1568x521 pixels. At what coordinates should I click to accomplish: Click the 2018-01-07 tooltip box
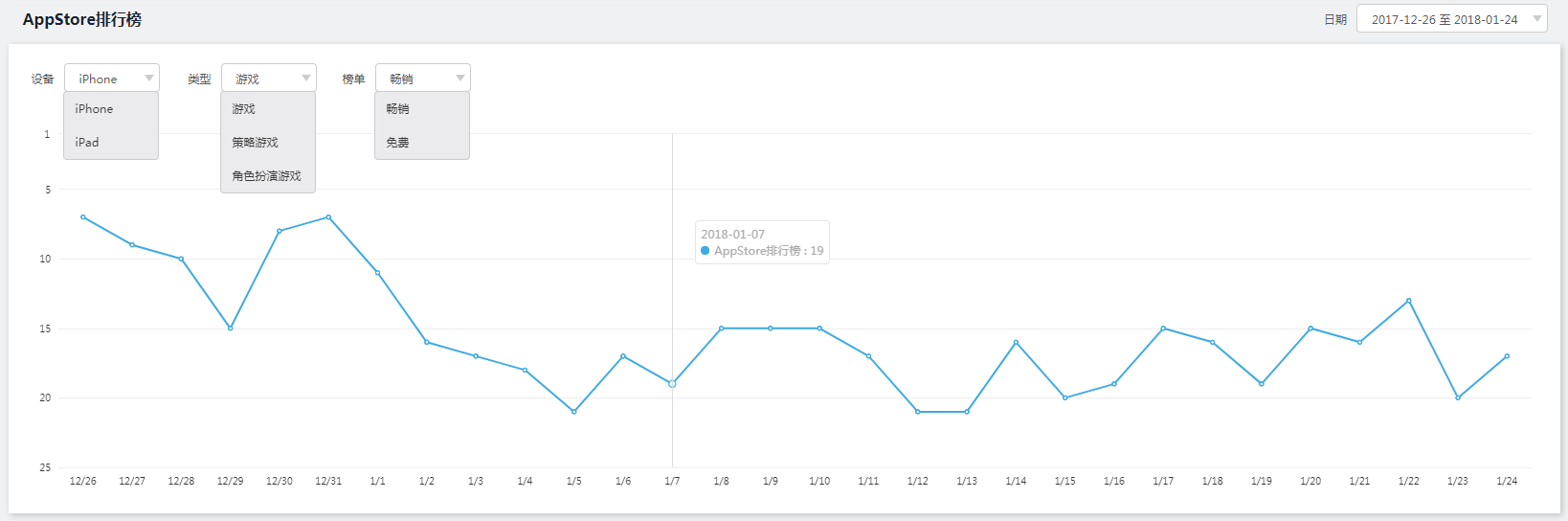[762, 242]
